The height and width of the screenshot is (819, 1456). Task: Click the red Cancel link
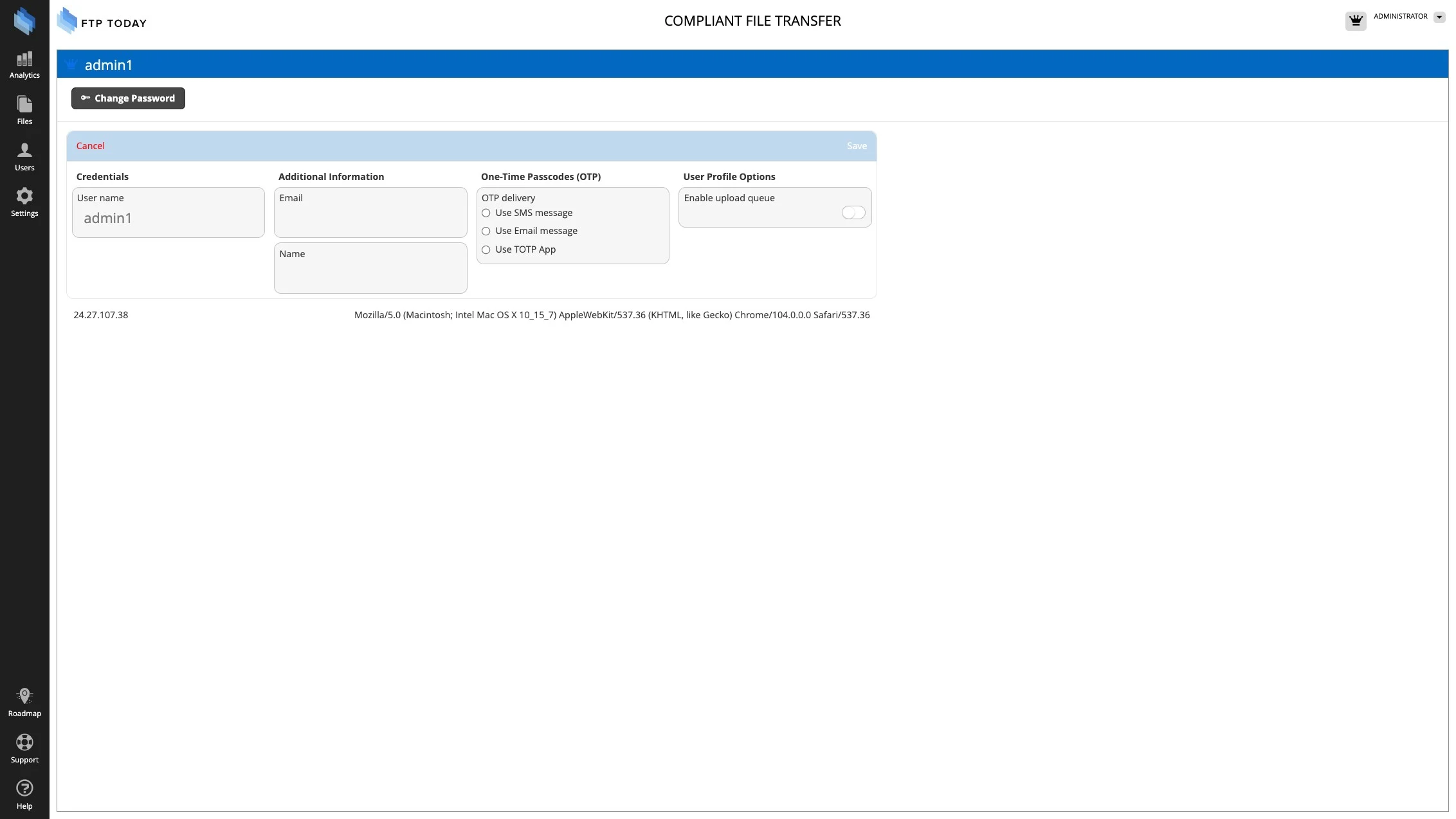(90, 146)
